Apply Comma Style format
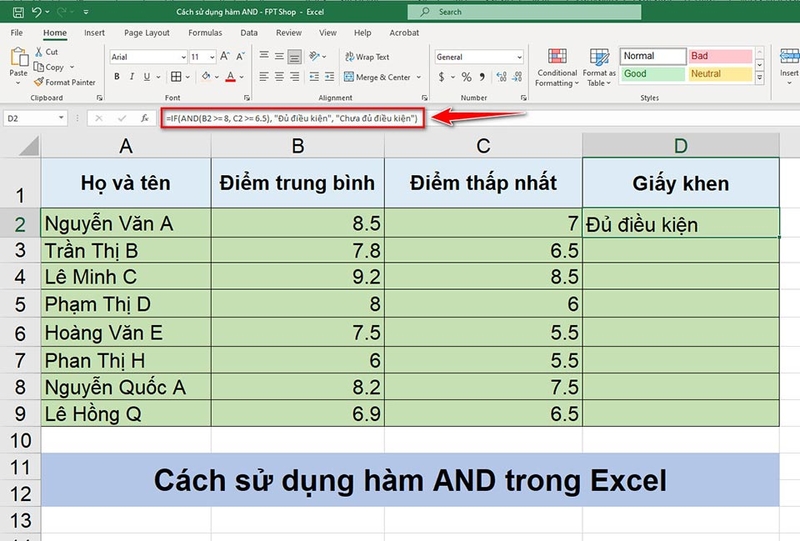 (482, 77)
